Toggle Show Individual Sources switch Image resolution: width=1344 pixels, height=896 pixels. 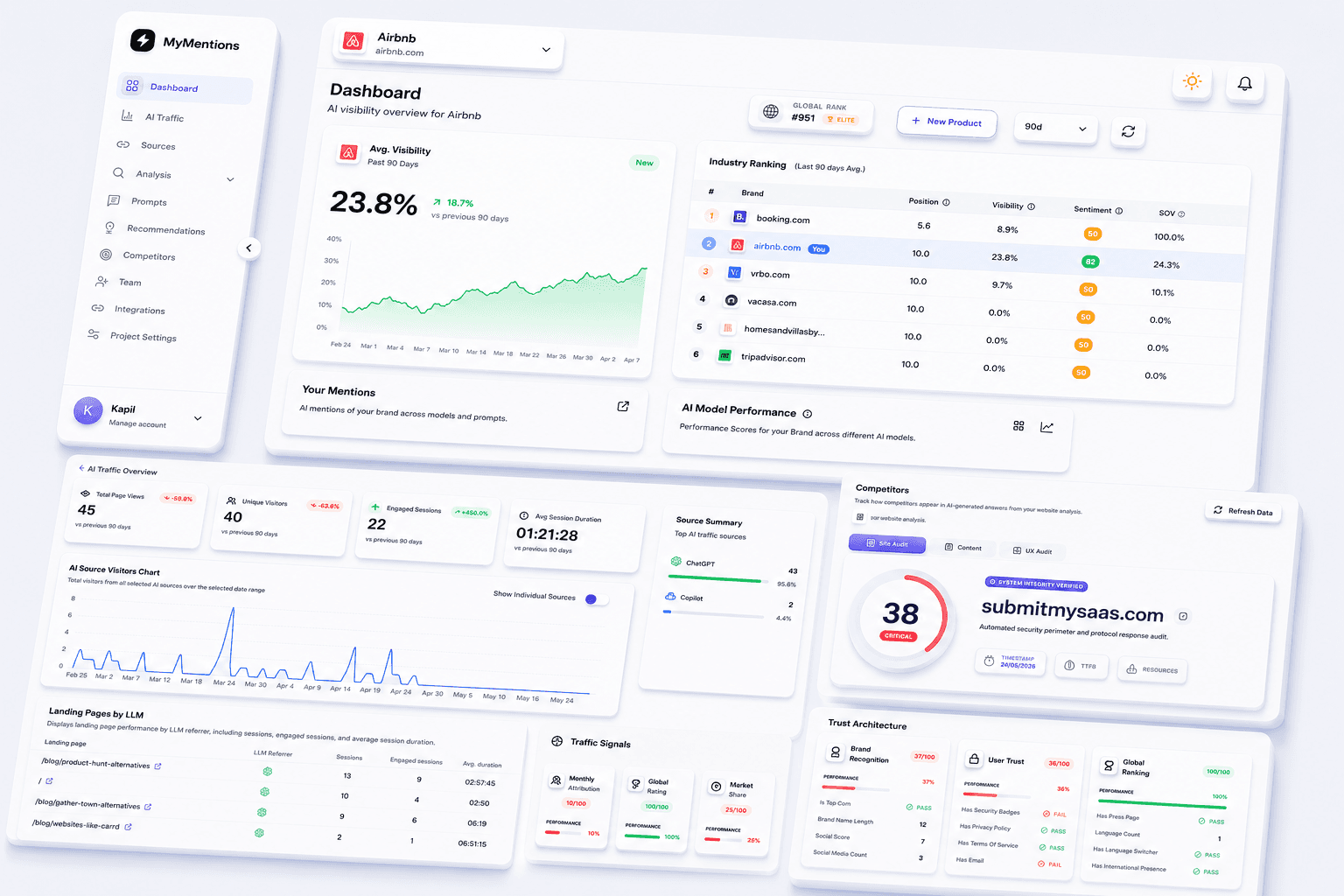[596, 599]
